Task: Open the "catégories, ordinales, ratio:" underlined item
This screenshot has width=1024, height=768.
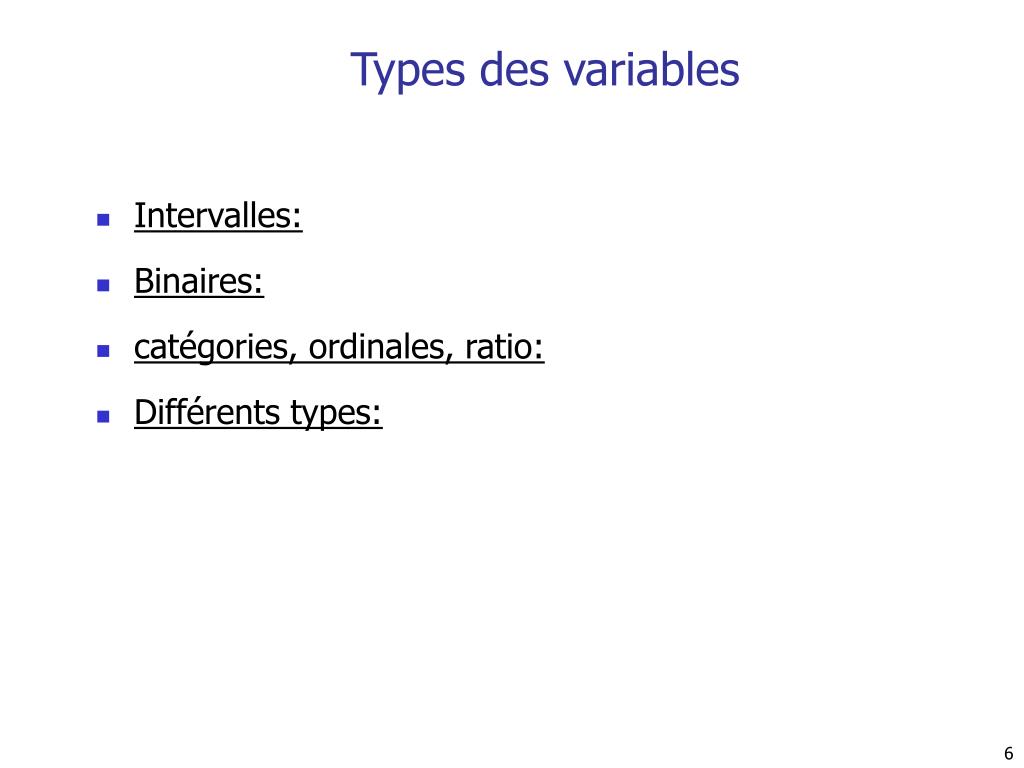Action: click(x=339, y=348)
